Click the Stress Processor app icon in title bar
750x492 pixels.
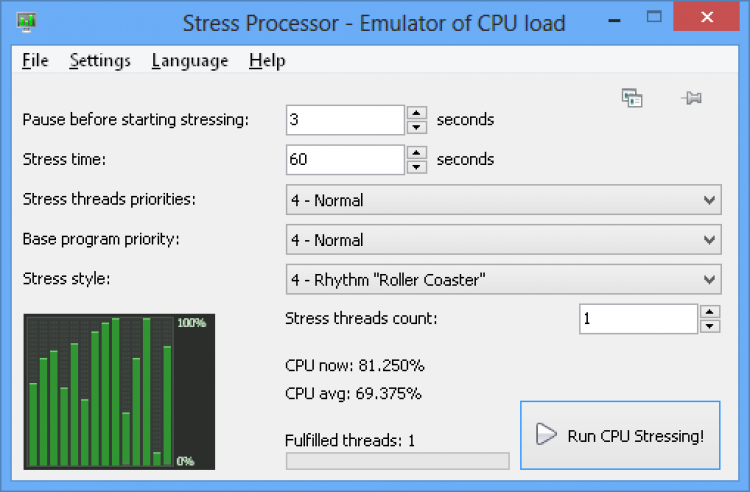point(27,21)
